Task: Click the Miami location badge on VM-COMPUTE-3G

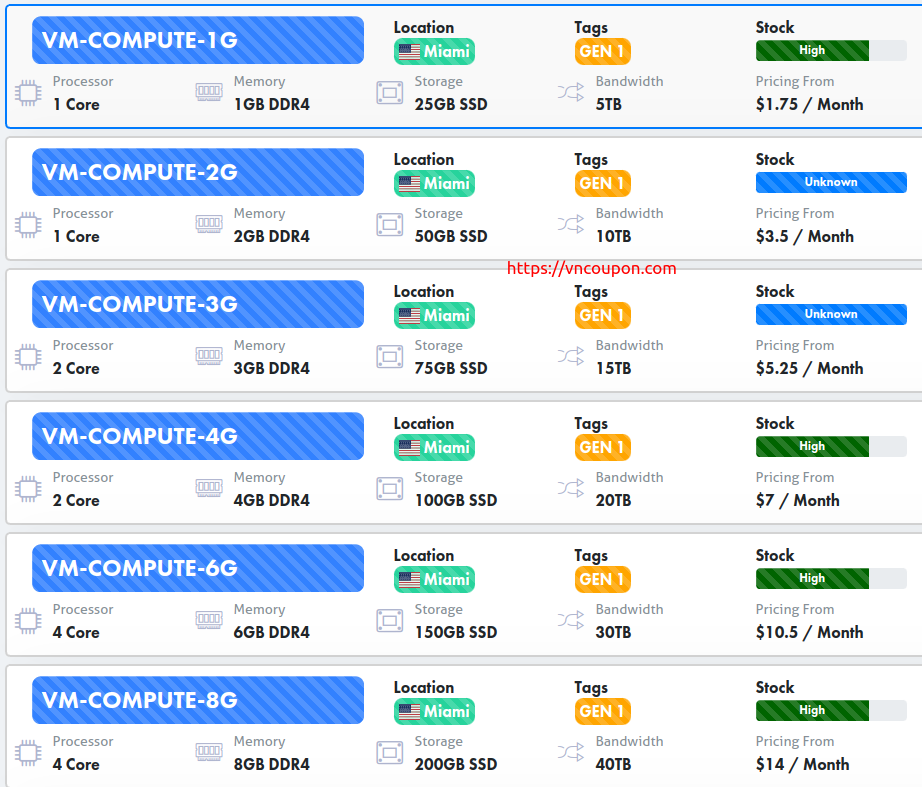Action: (434, 315)
